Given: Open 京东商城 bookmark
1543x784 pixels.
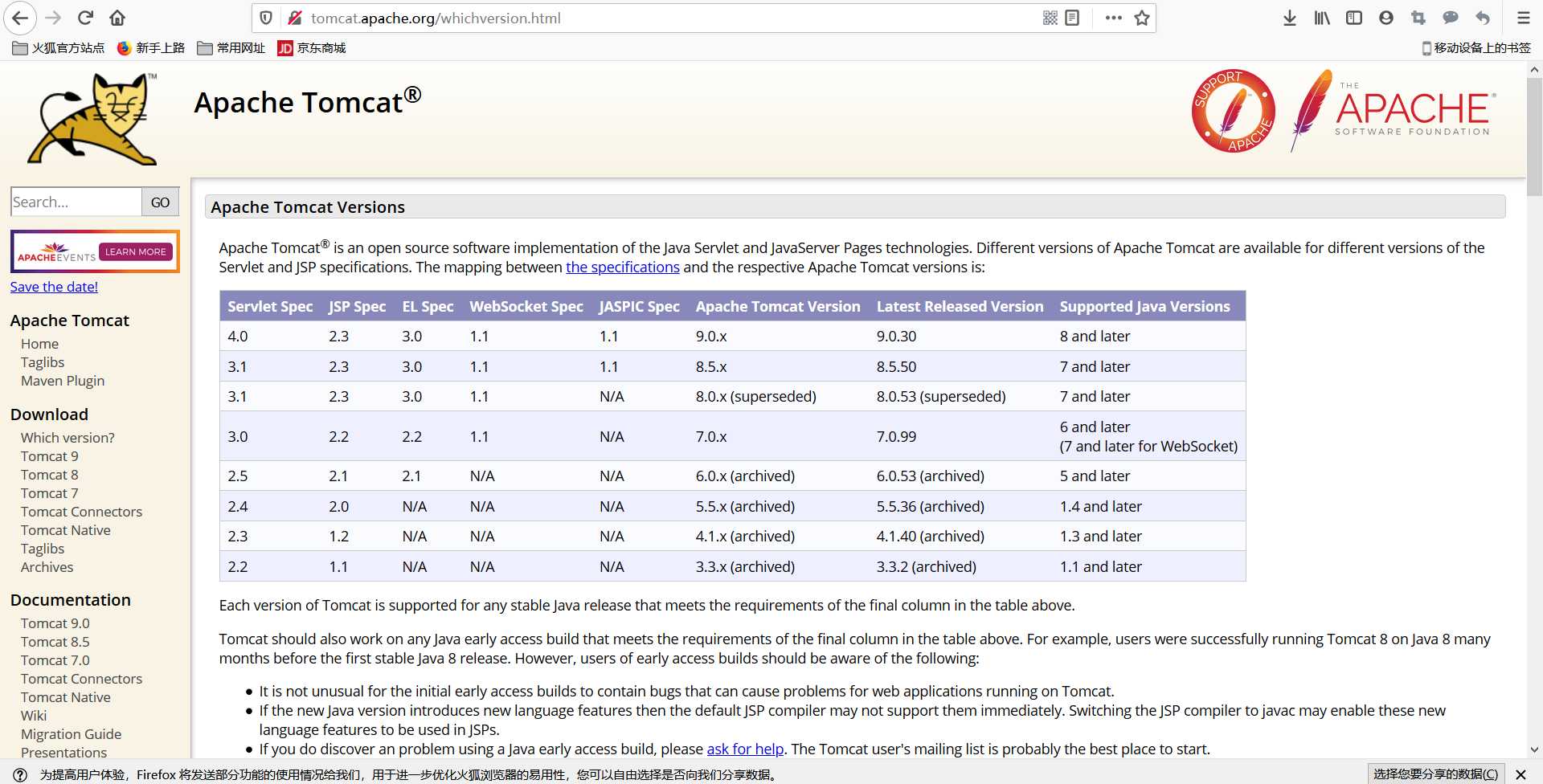Looking at the screenshot, I should point(312,48).
